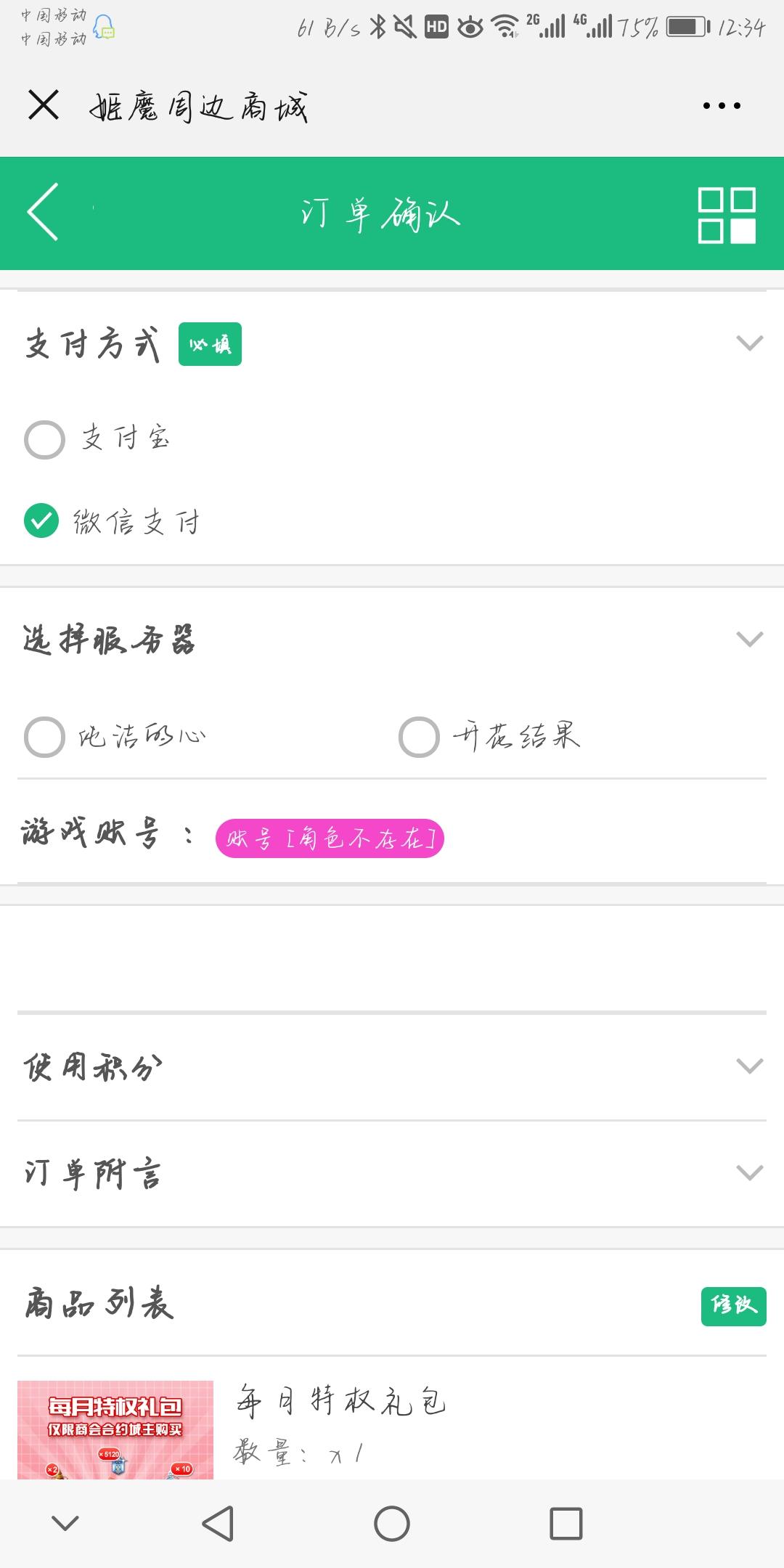Tap the Android home circle button
Screen dimensions: 784x1568
392,1523
